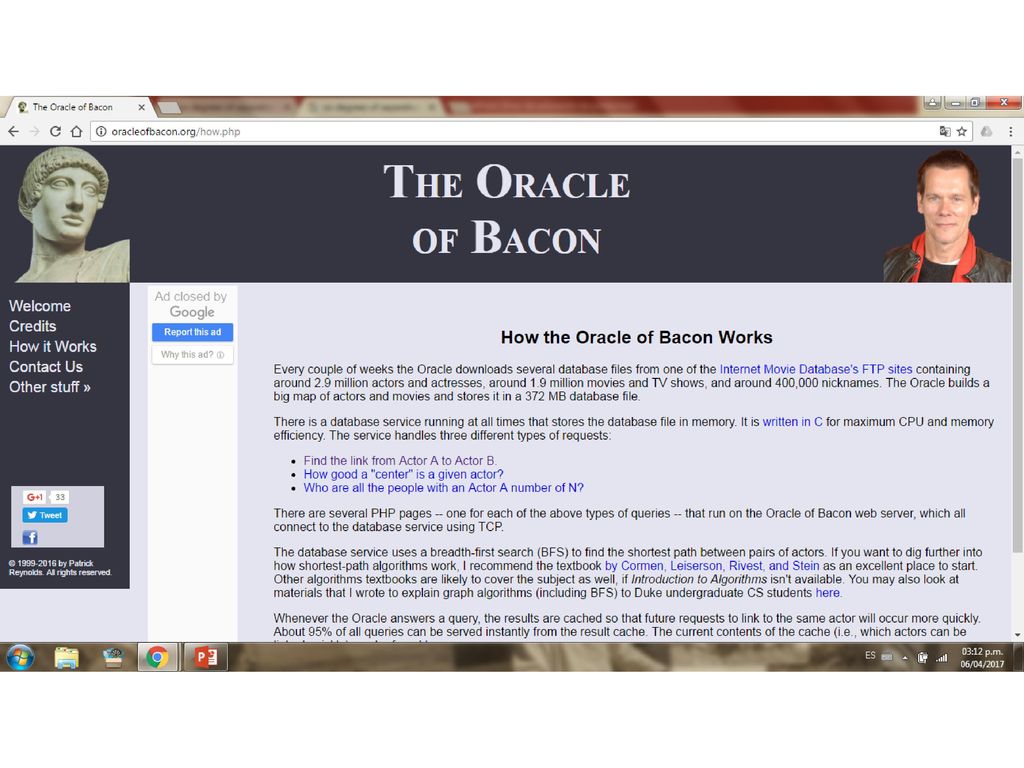Expand the Other stuff » menu

tap(50, 387)
